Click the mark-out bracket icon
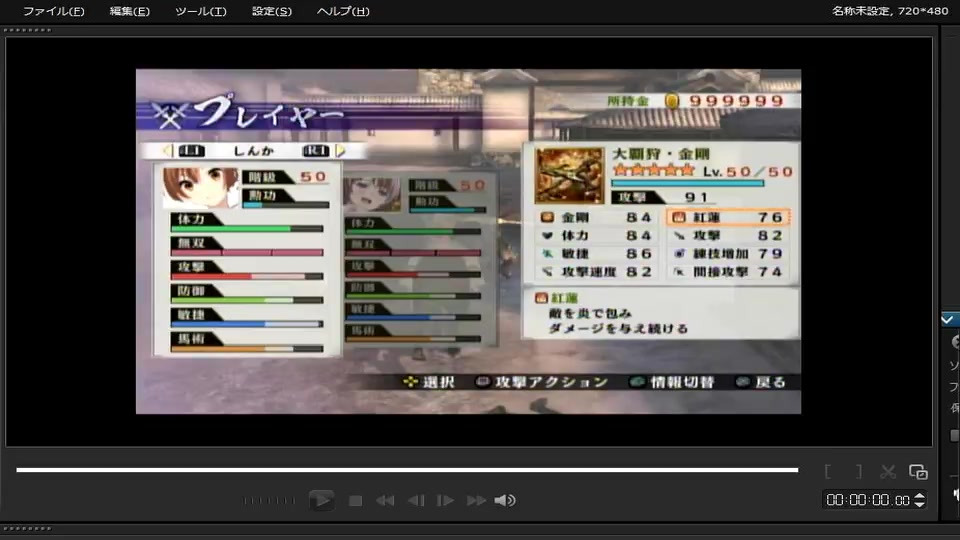This screenshot has height=540, width=960. [x=859, y=471]
